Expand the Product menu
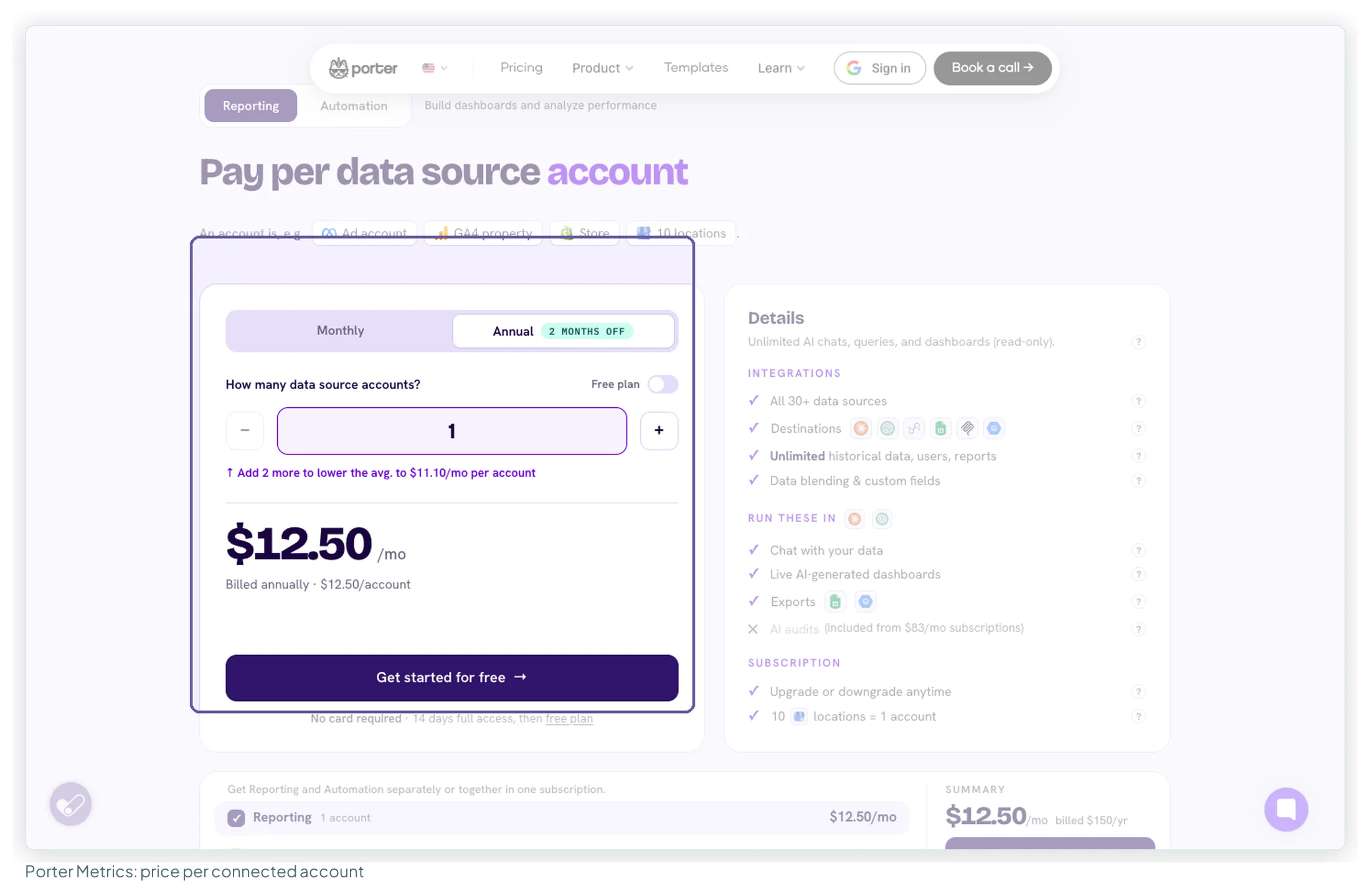Image resolution: width=1370 pixels, height=896 pixels. click(602, 68)
